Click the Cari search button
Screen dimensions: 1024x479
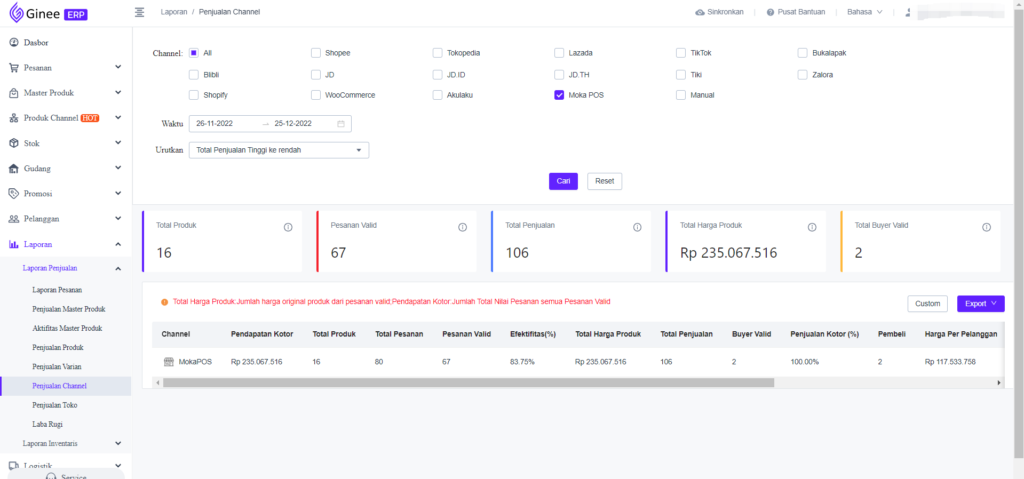click(x=563, y=181)
